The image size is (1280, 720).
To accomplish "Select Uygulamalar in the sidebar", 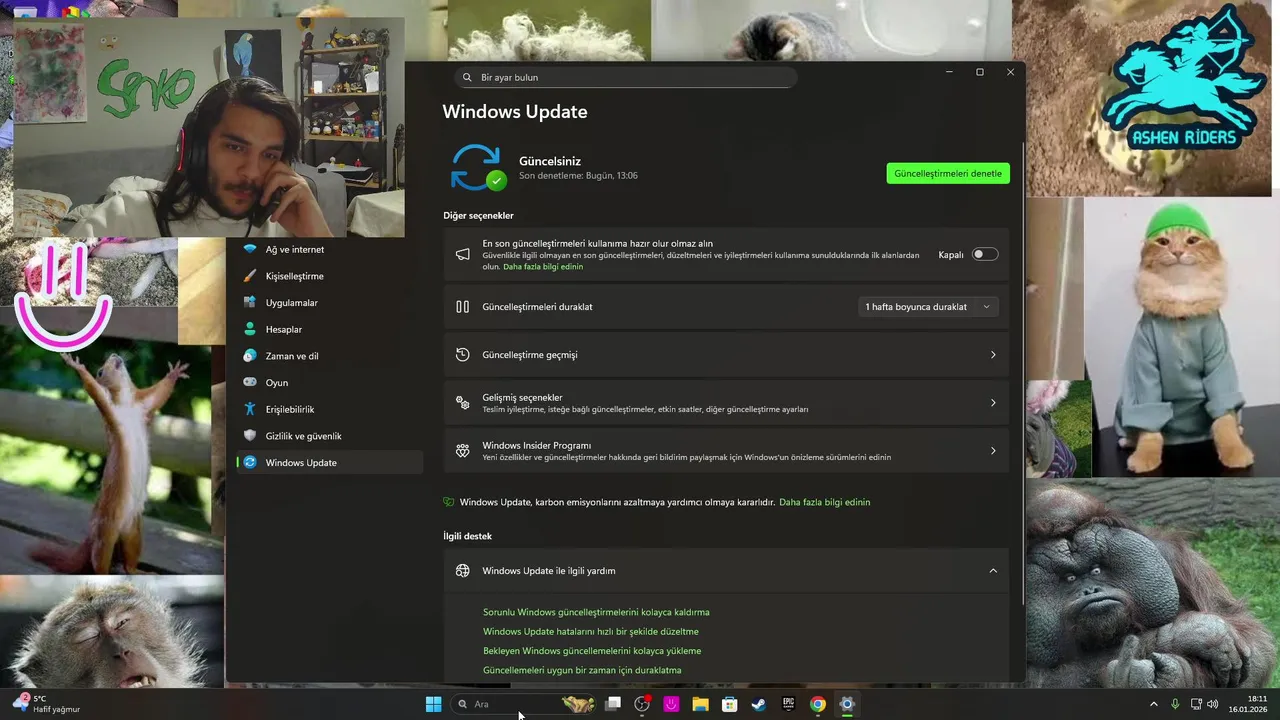I will click(x=329, y=303).
